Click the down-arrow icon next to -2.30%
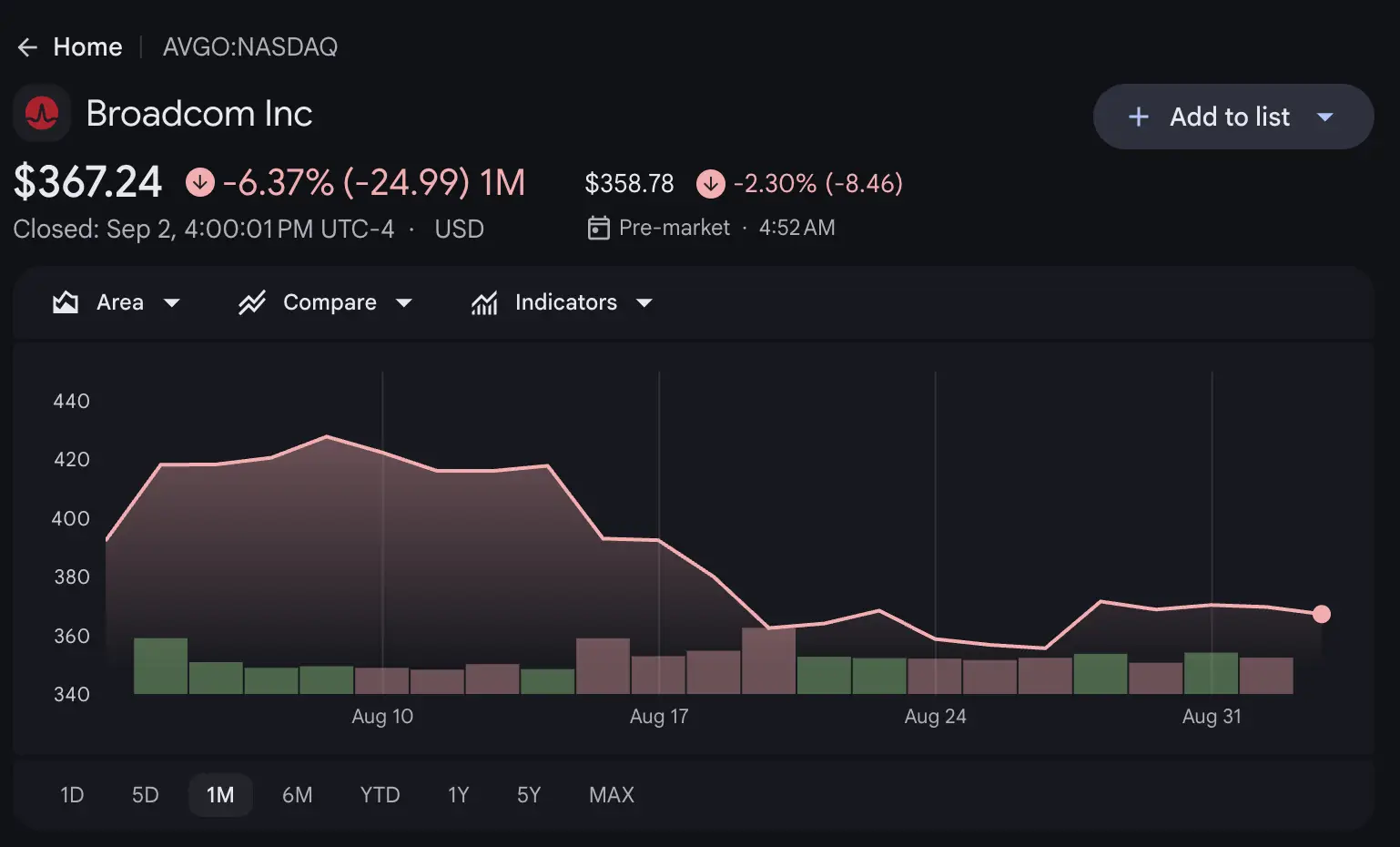 click(x=711, y=184)
